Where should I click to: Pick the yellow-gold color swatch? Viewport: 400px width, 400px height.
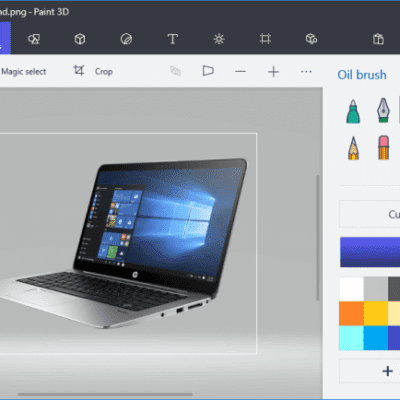pyautogui.click(x=376, y=313)
